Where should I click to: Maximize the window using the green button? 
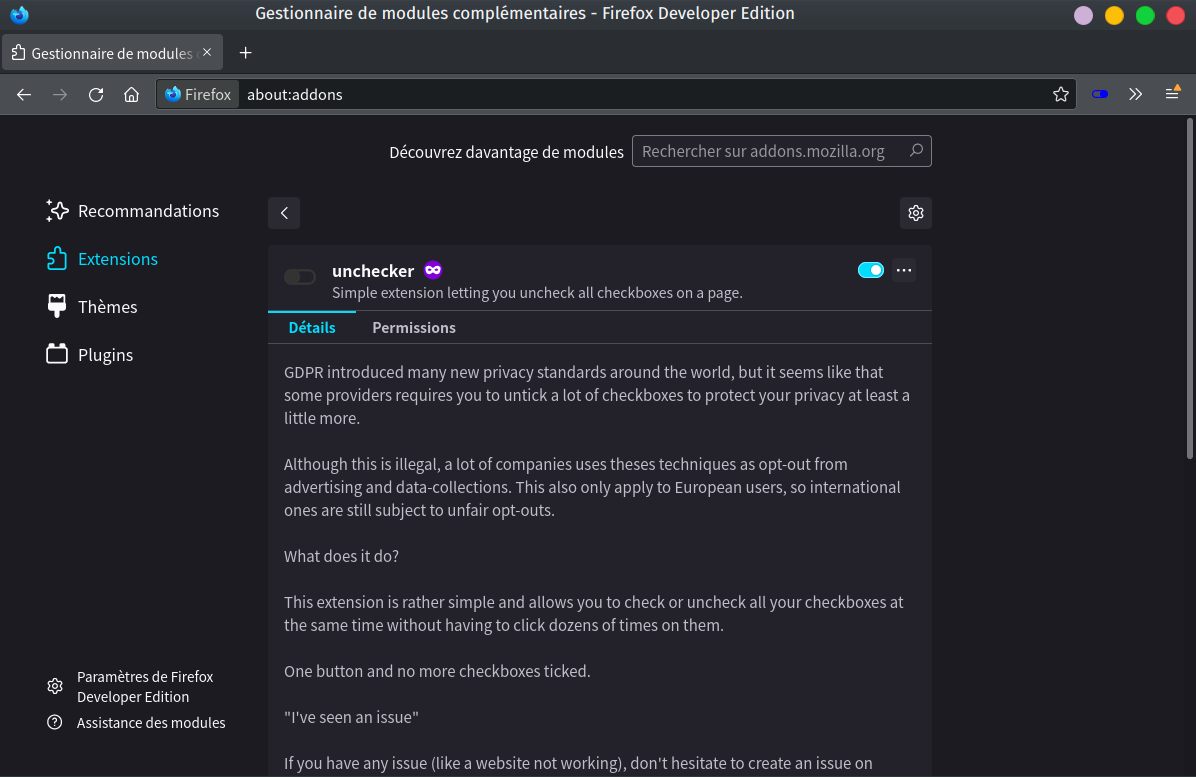click(1145, 15)
